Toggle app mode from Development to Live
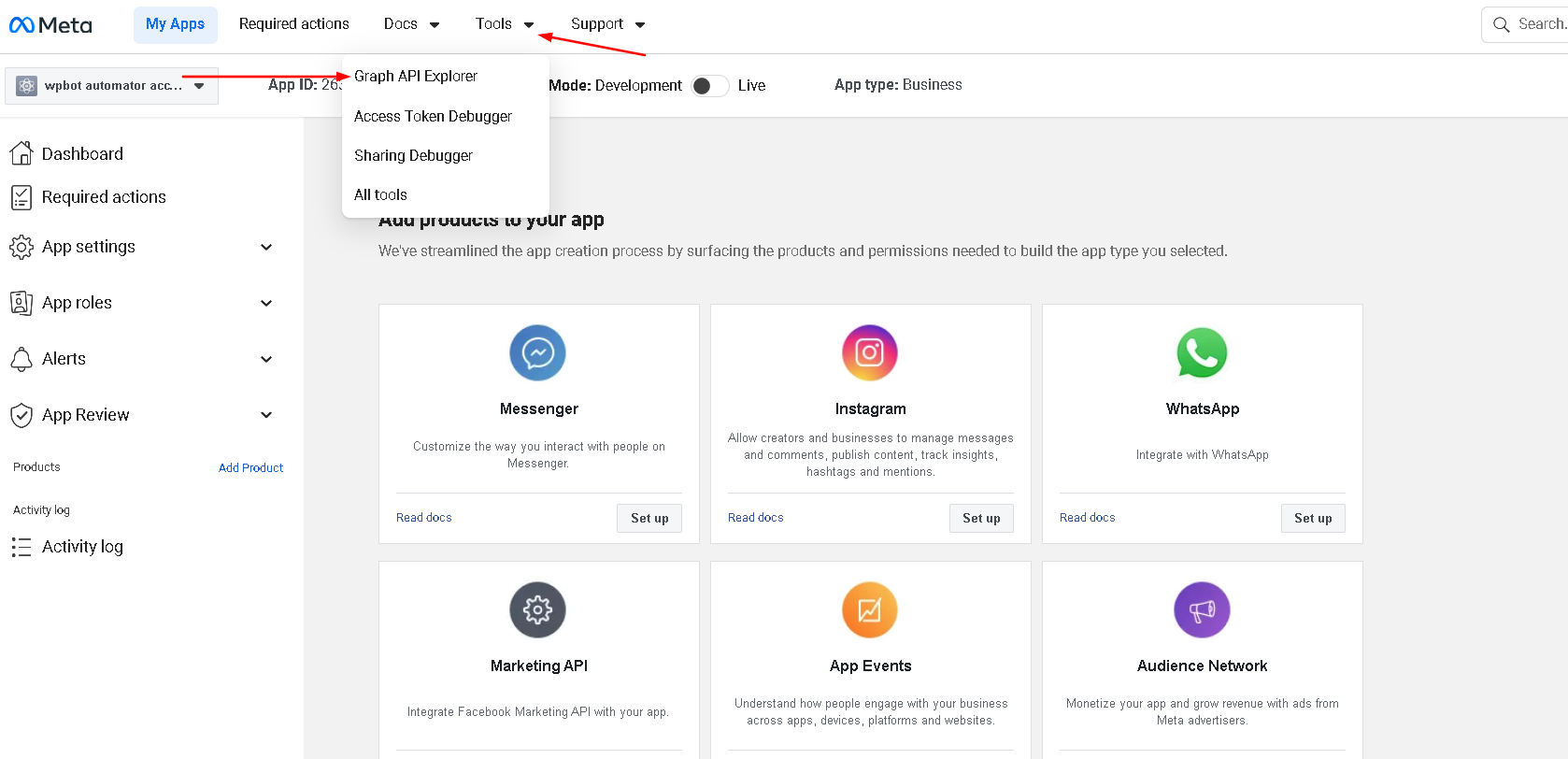The width and height of the screenshot is (1568, 759). coord(709,86)
